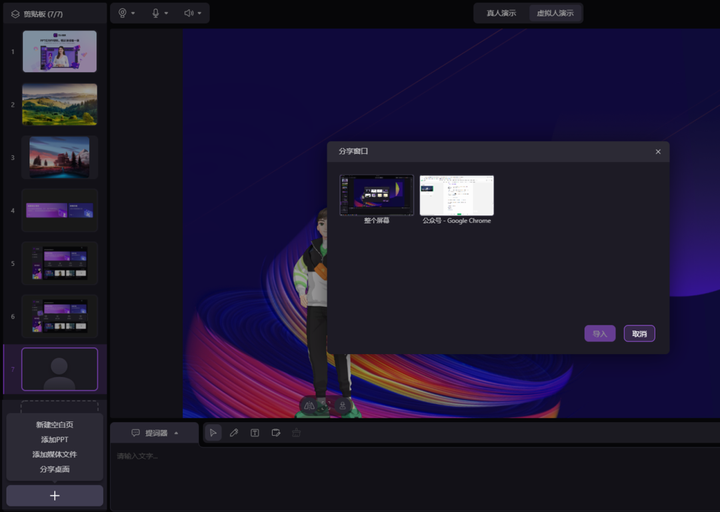This screenshot has width=720, height=512.
Task: Select the pointer cursor tool
Action: 213,433
